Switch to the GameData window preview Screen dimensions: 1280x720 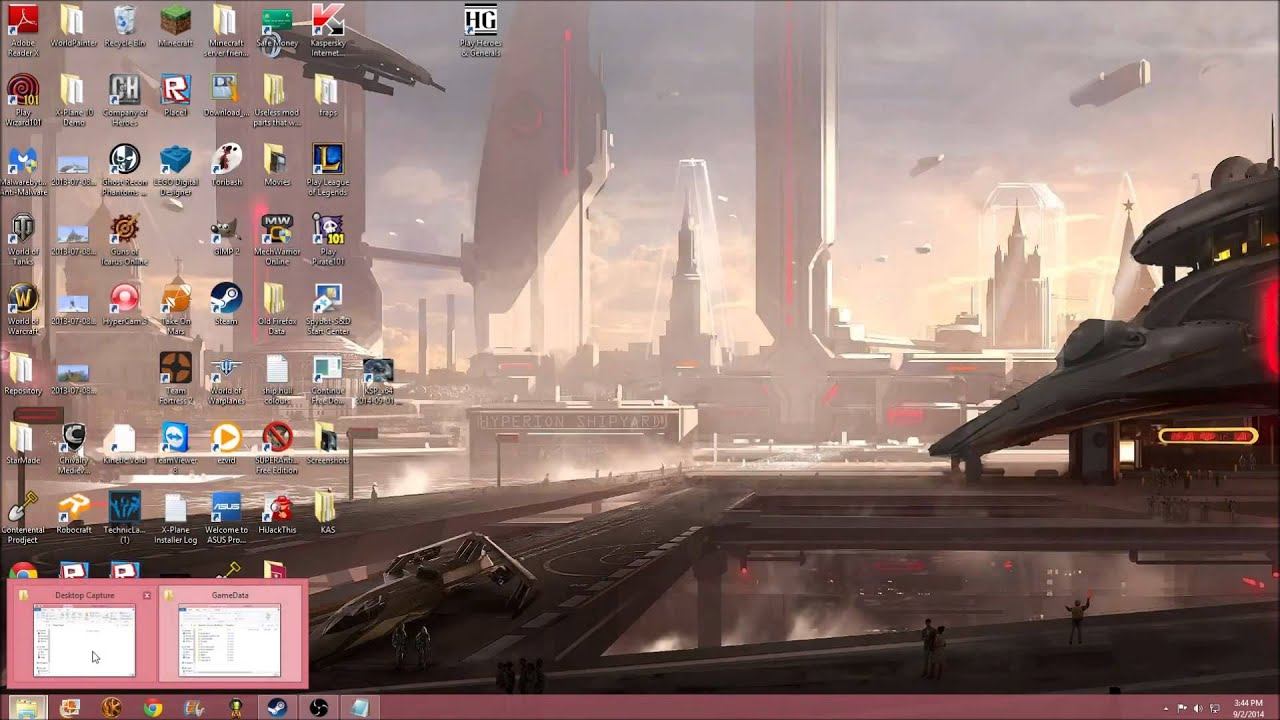click(x=230, y=634)
